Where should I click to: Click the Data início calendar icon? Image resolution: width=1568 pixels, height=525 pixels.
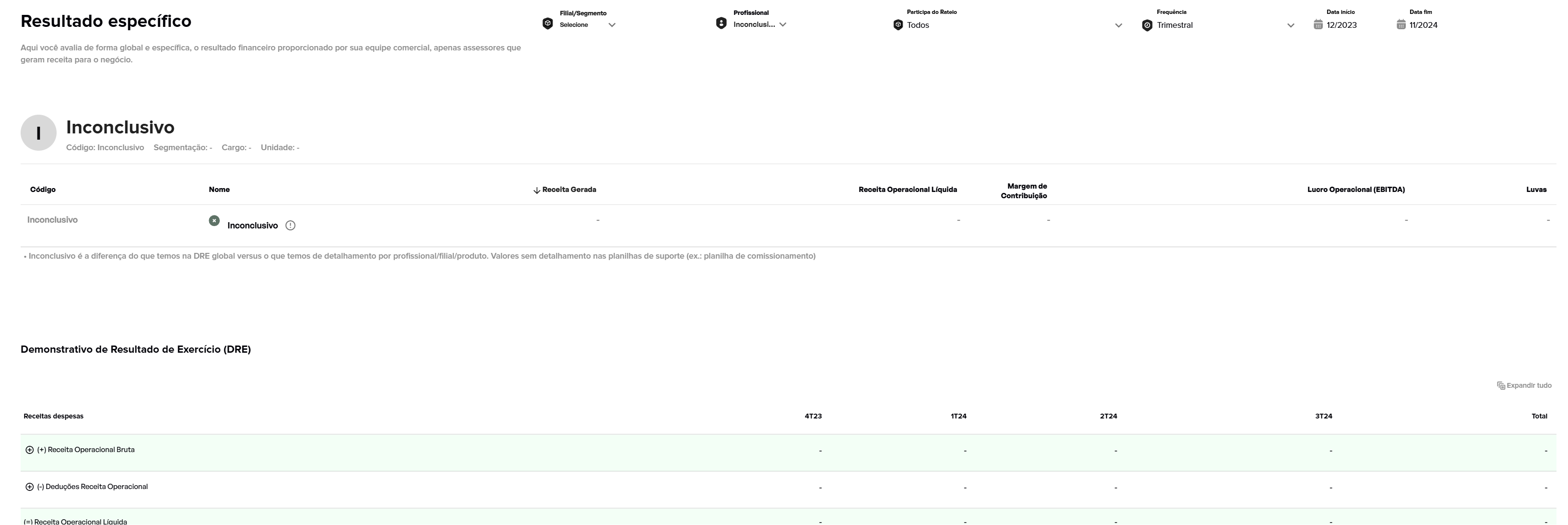click(x=1318, y=25)
